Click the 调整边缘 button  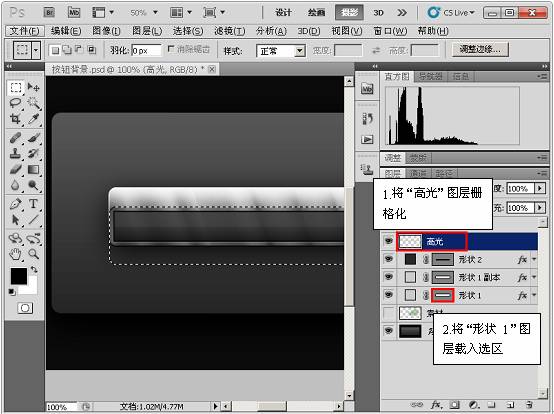[x=480, y=50]
